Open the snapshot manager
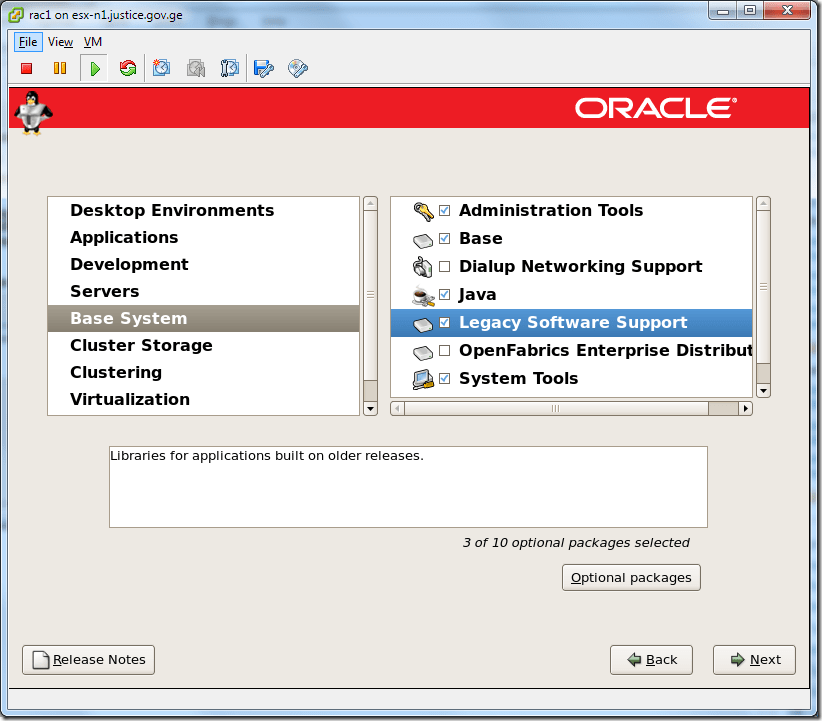Screen dimensions: 822x721 [230, 68]
